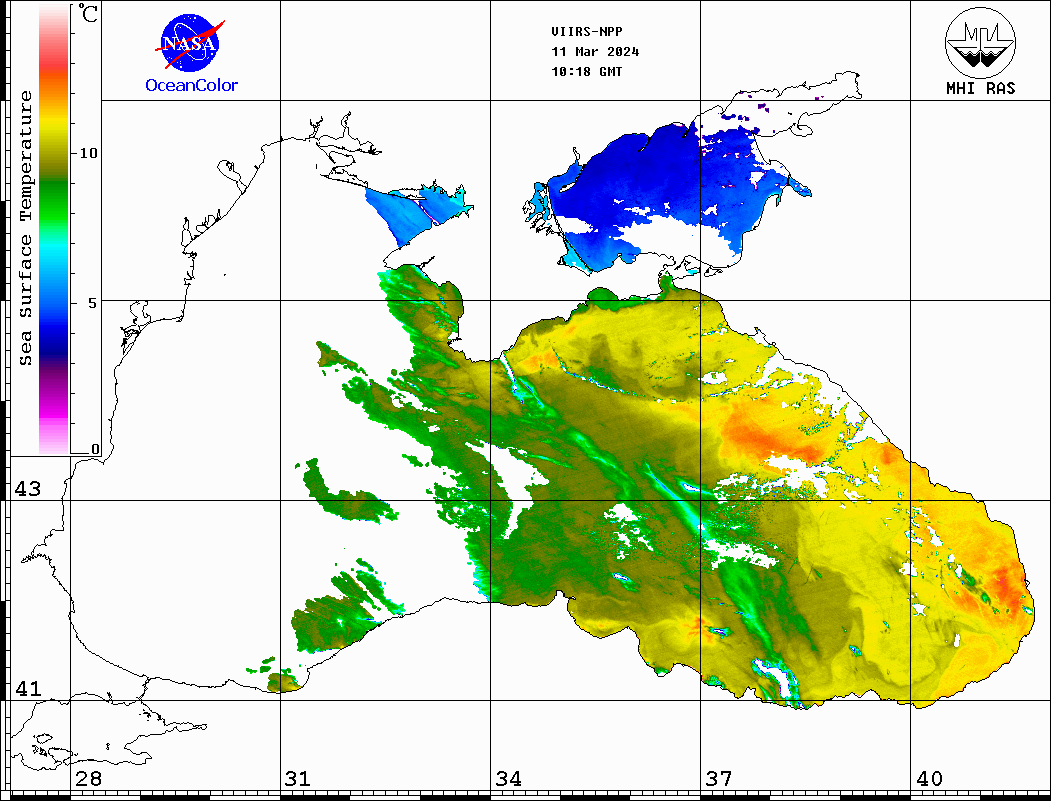Click longitude label 34
The image size is (1051, 801).
[x=508, y=778]
